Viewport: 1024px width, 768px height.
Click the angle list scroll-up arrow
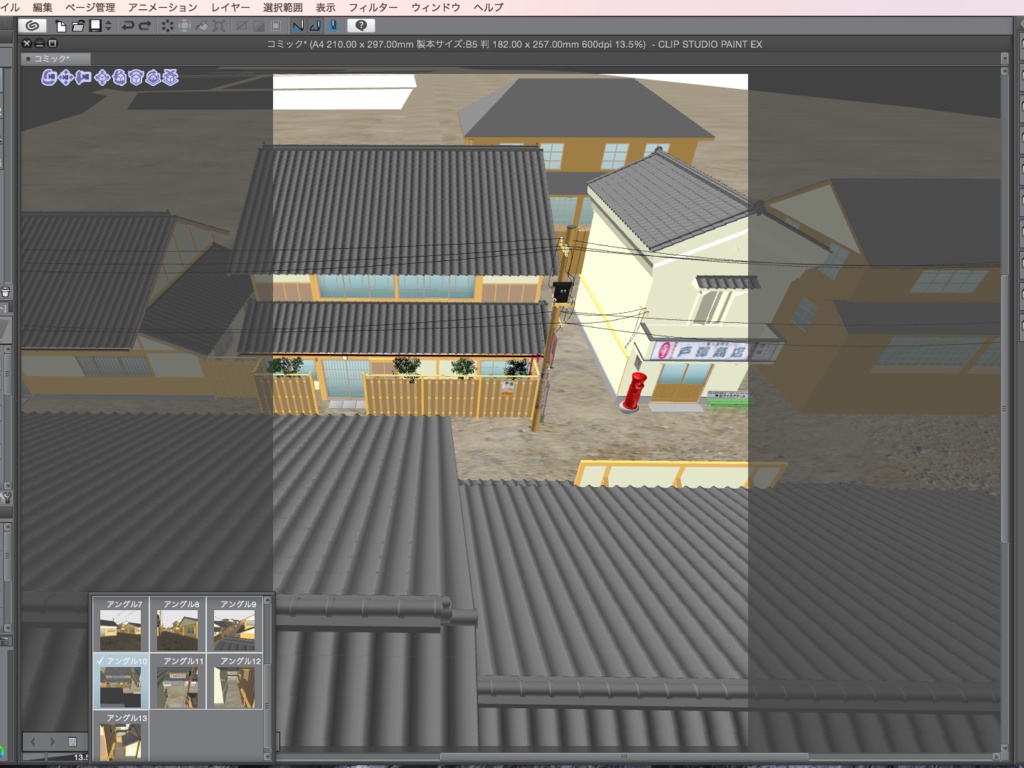267,601
